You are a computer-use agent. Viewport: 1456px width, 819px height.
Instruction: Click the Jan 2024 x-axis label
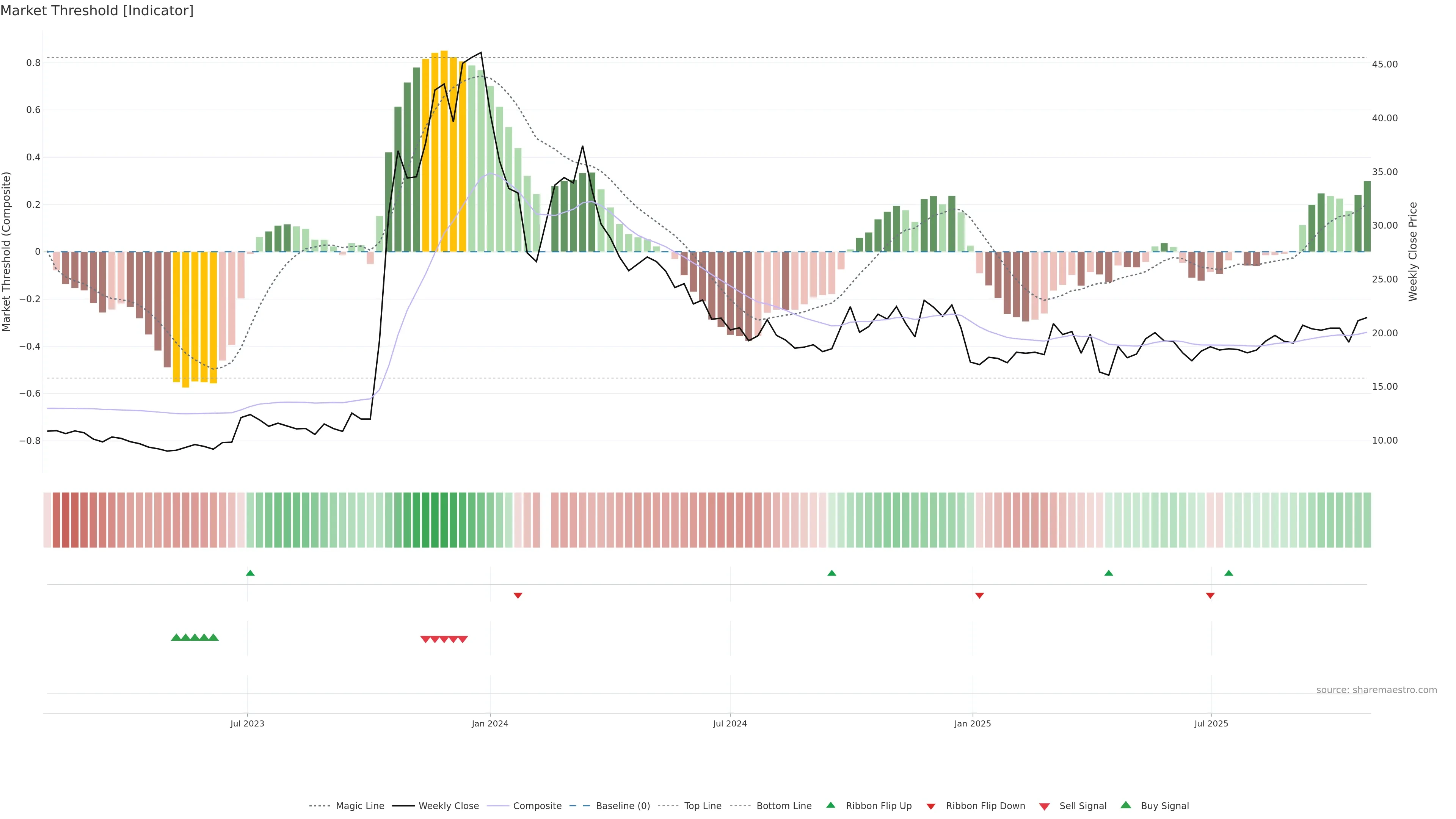click(x=490, y=723)
